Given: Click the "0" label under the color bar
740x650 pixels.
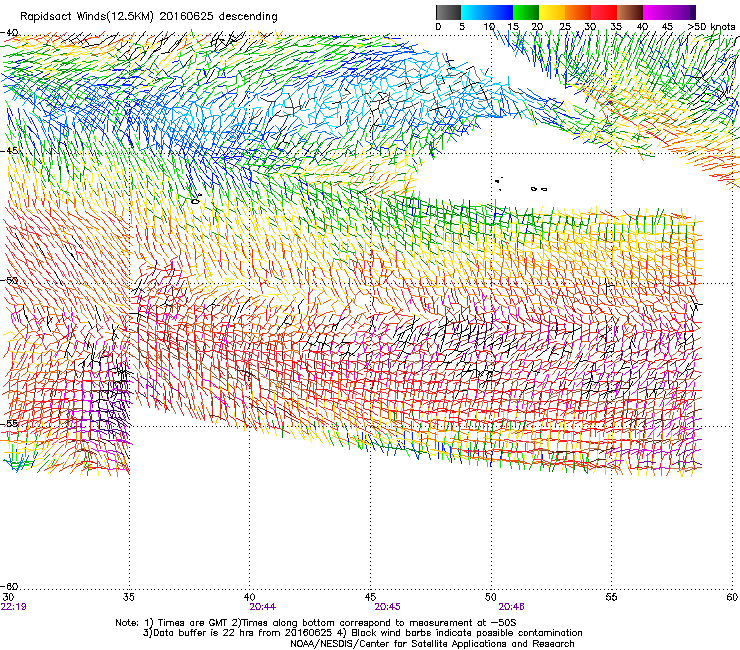Looking at the screenshot, I should tap(438, 27).
